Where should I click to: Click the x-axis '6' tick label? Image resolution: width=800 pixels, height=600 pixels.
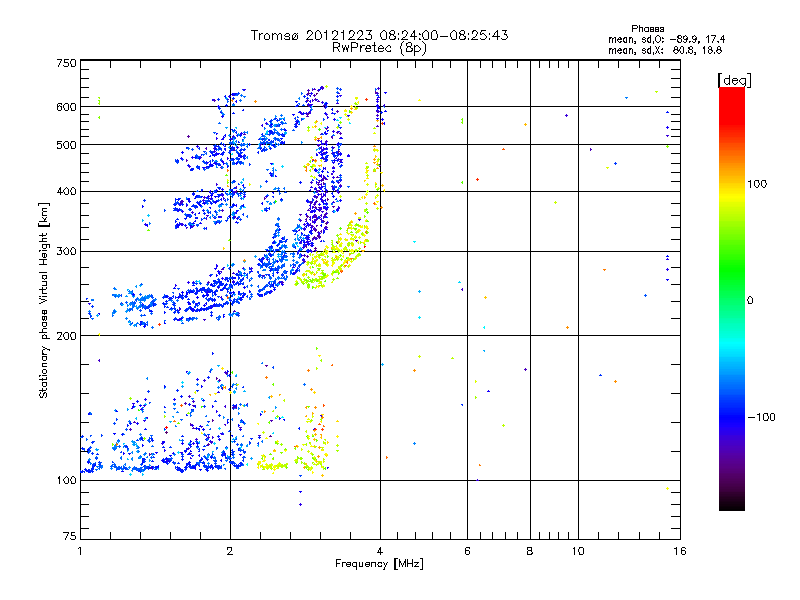[467, 551]
